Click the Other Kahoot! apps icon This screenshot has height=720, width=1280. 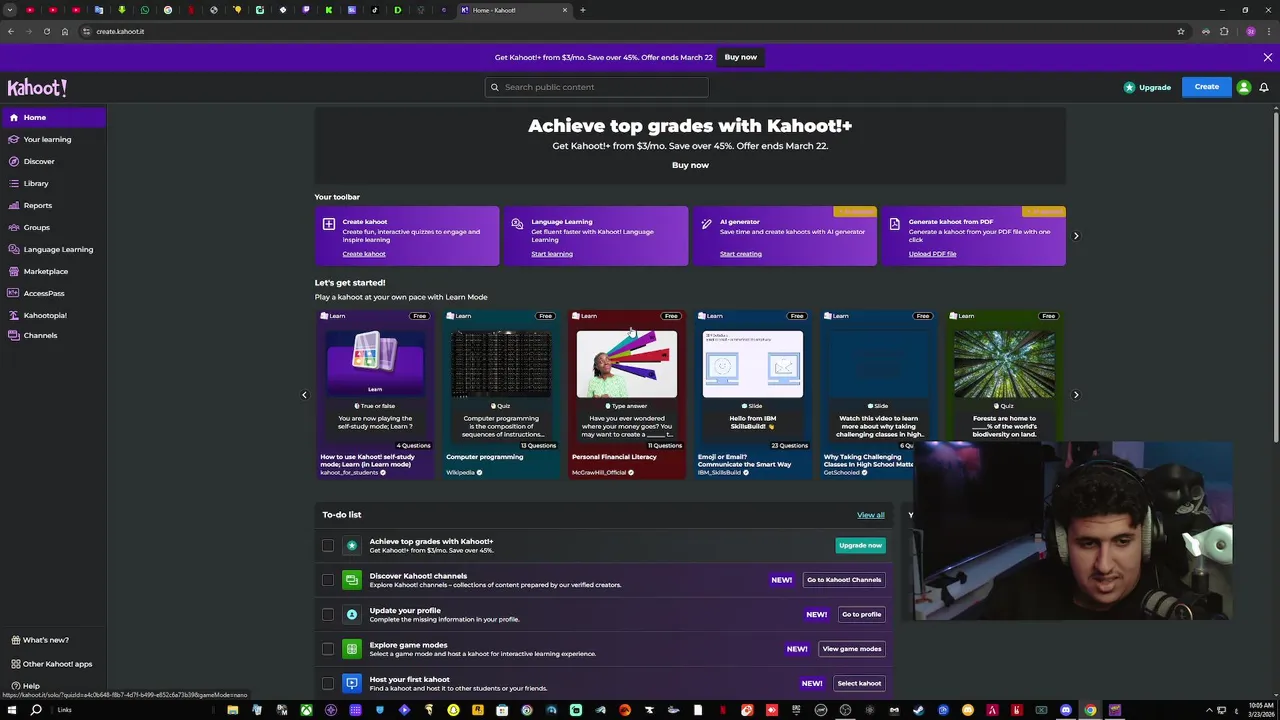(15, 664)
